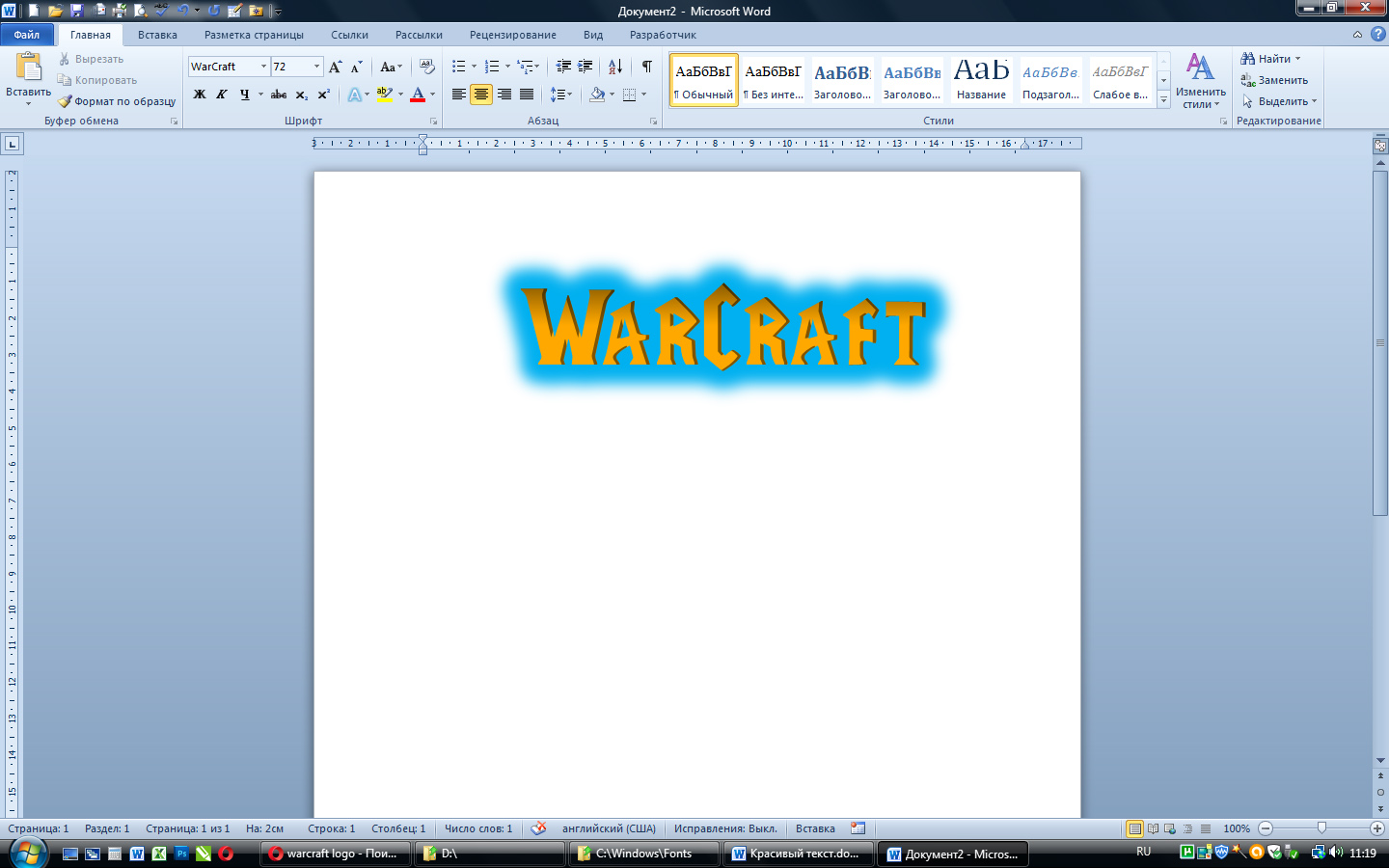Viewport: 1389px width, 868px height.
Task: Click the zoom in plus button
Action: tap(1377, 828)
